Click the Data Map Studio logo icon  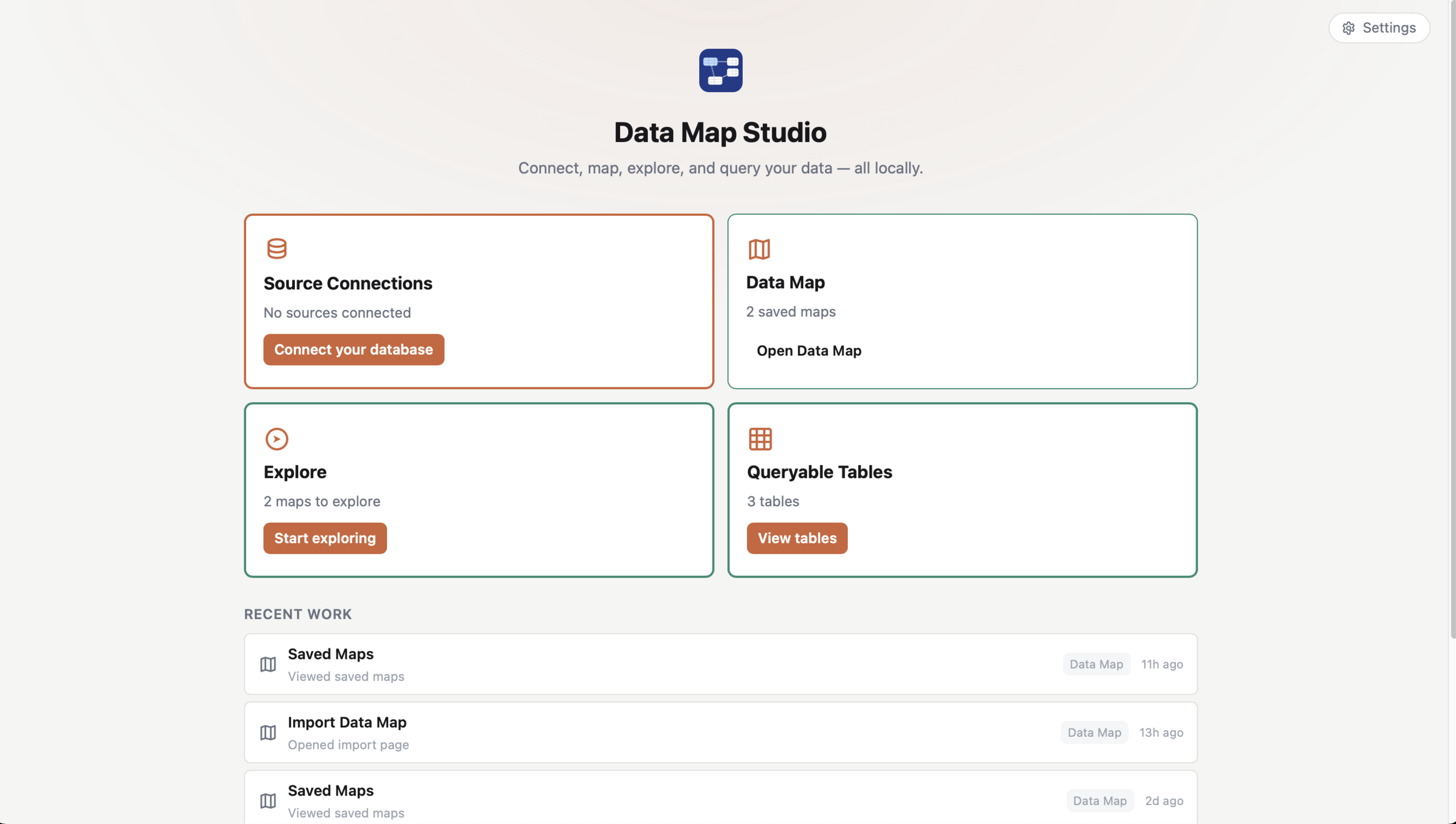[x=720, y=70]
